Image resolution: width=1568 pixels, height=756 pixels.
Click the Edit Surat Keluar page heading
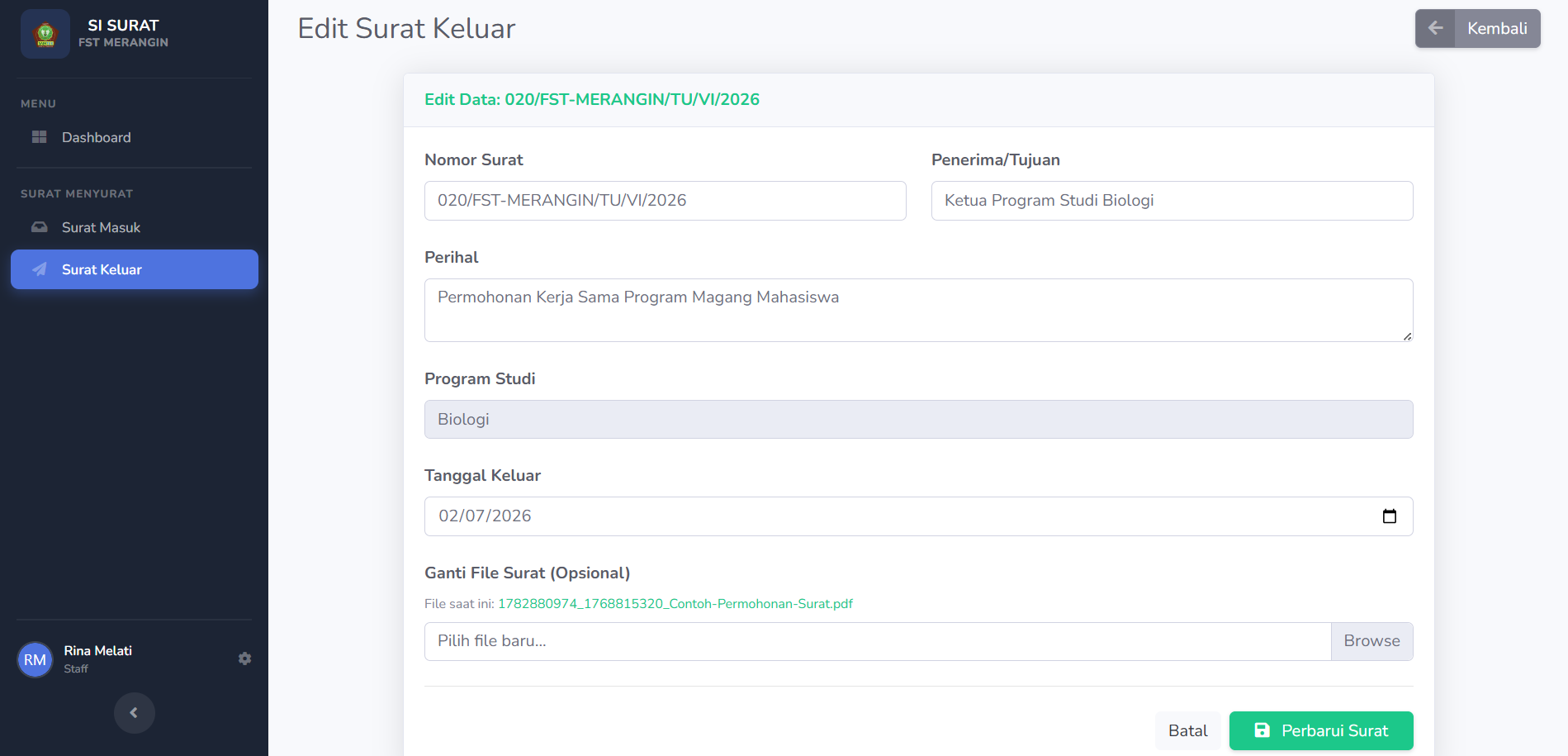point(406,28)
